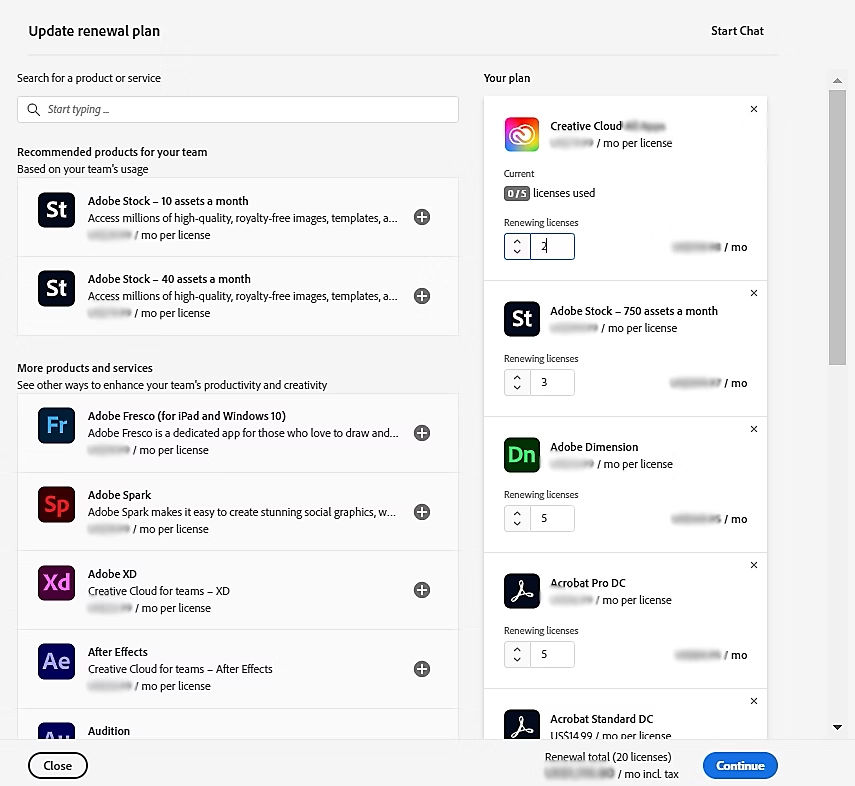Click the Close button
855x786 pixels.
pos(58,766)
